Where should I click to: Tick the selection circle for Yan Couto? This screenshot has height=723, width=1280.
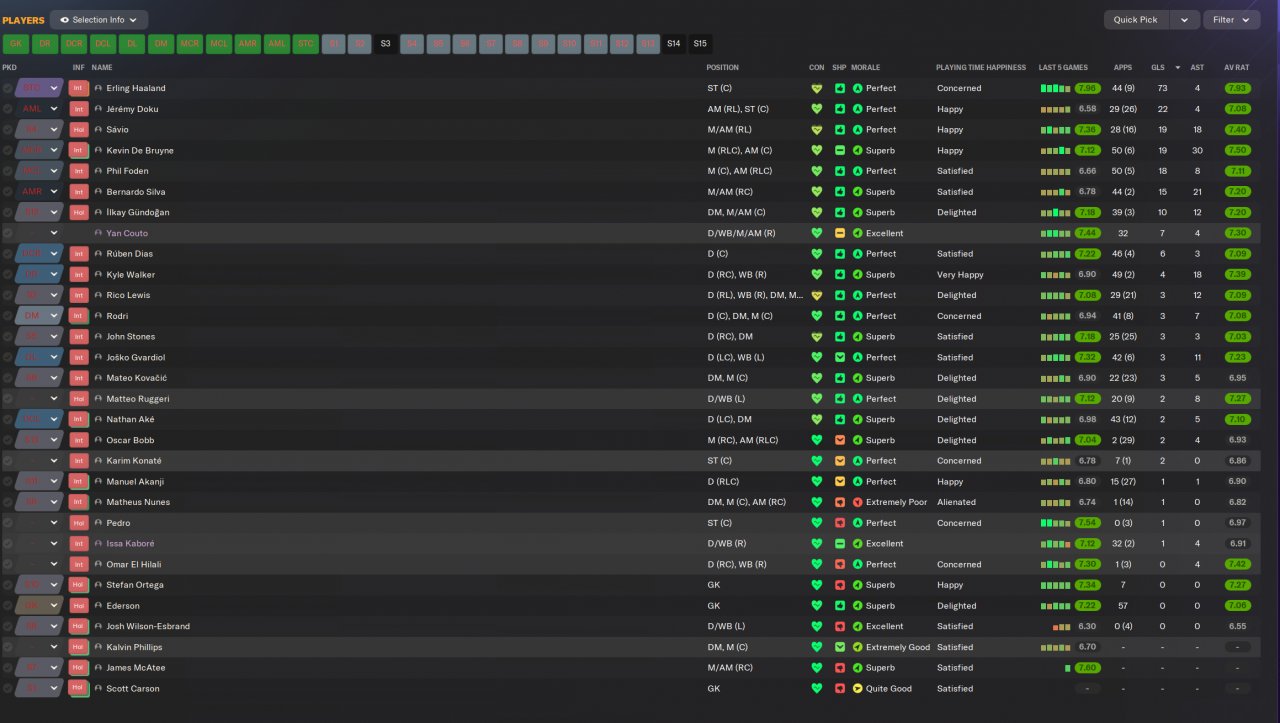[8, 233]
